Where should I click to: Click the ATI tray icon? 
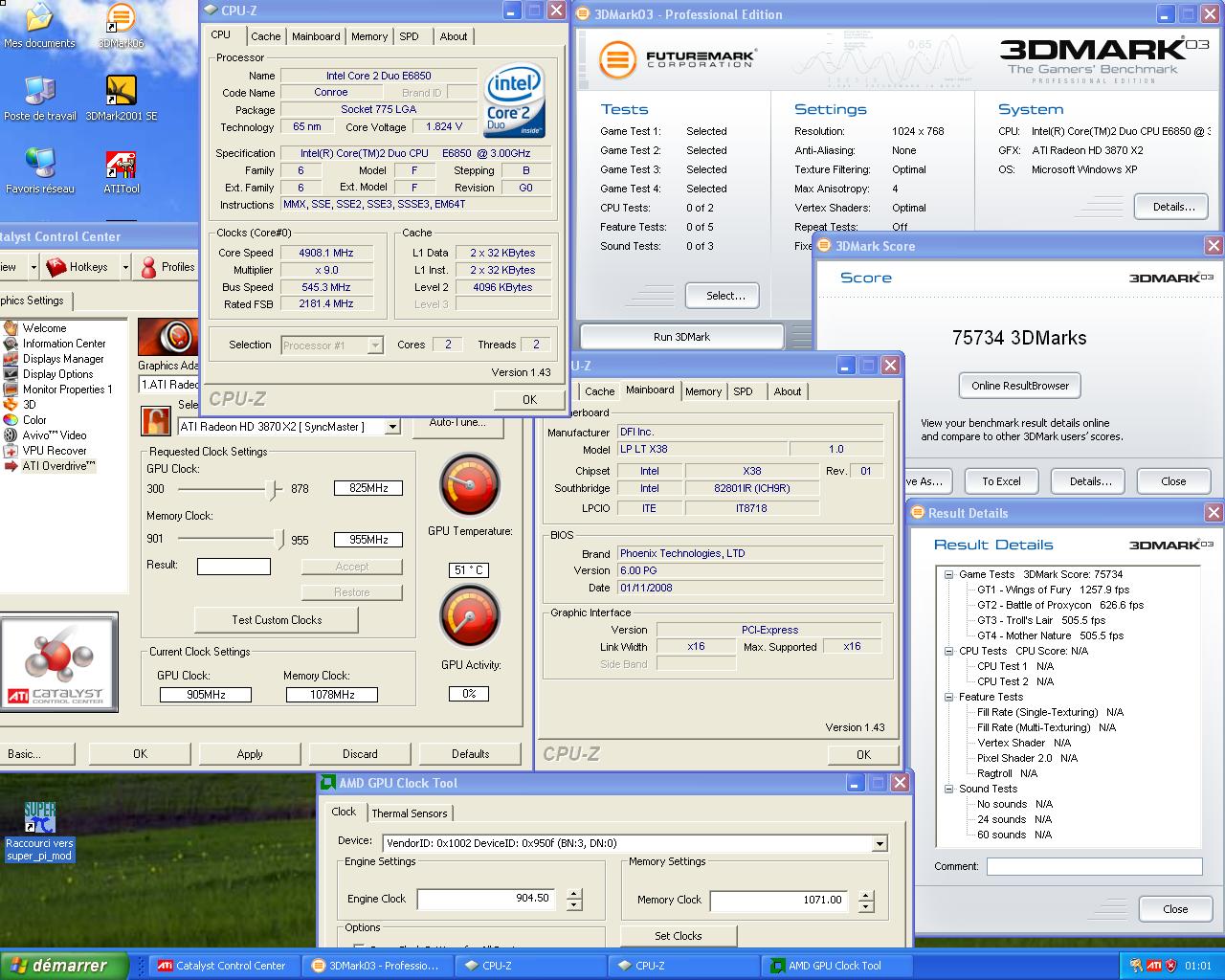1154,966
